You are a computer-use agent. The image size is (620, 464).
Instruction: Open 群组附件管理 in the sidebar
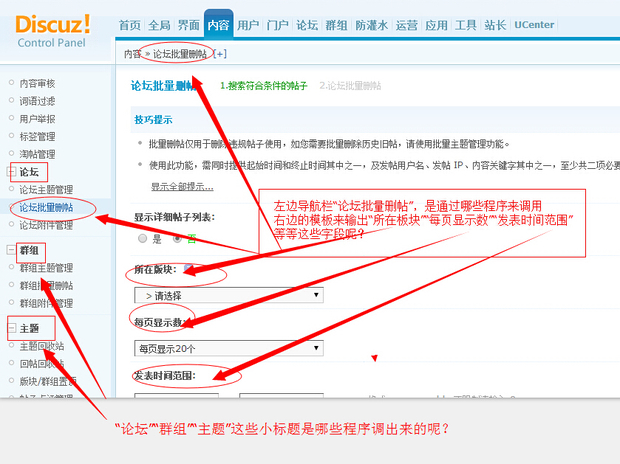(46, 303)
